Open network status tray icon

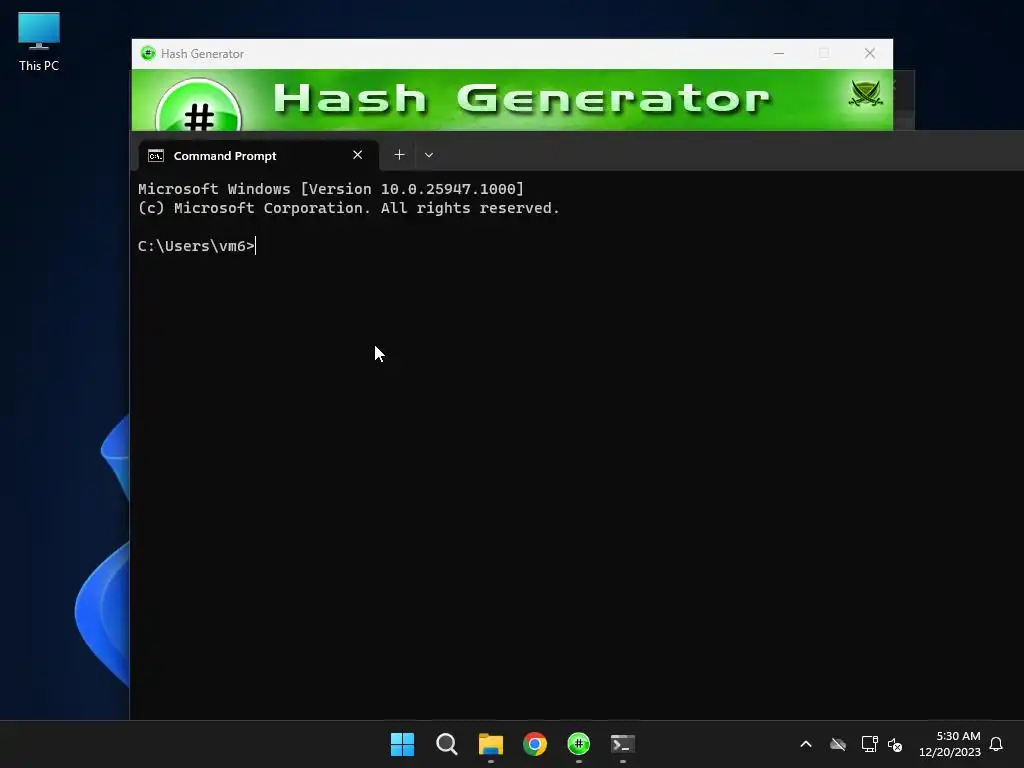pyautogui.click(x=869, y=744)
